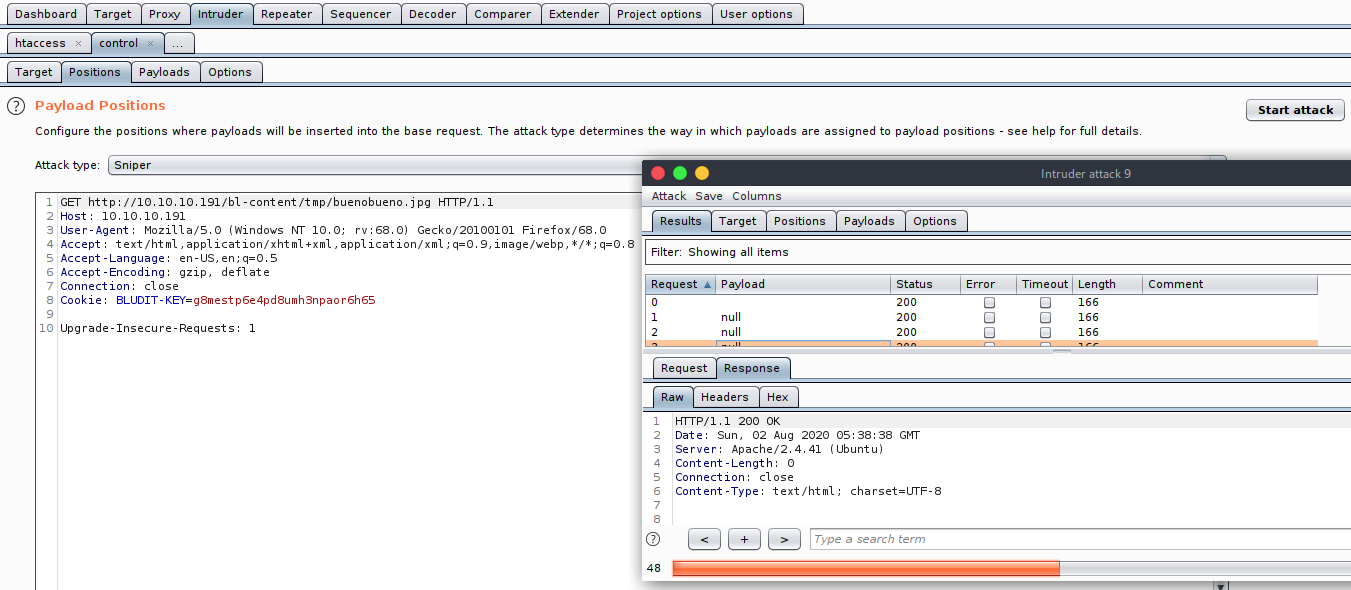Viewport: 1351px width, 590px height.
Task: Open Attack menu in attack window
Action: point(669,196)
